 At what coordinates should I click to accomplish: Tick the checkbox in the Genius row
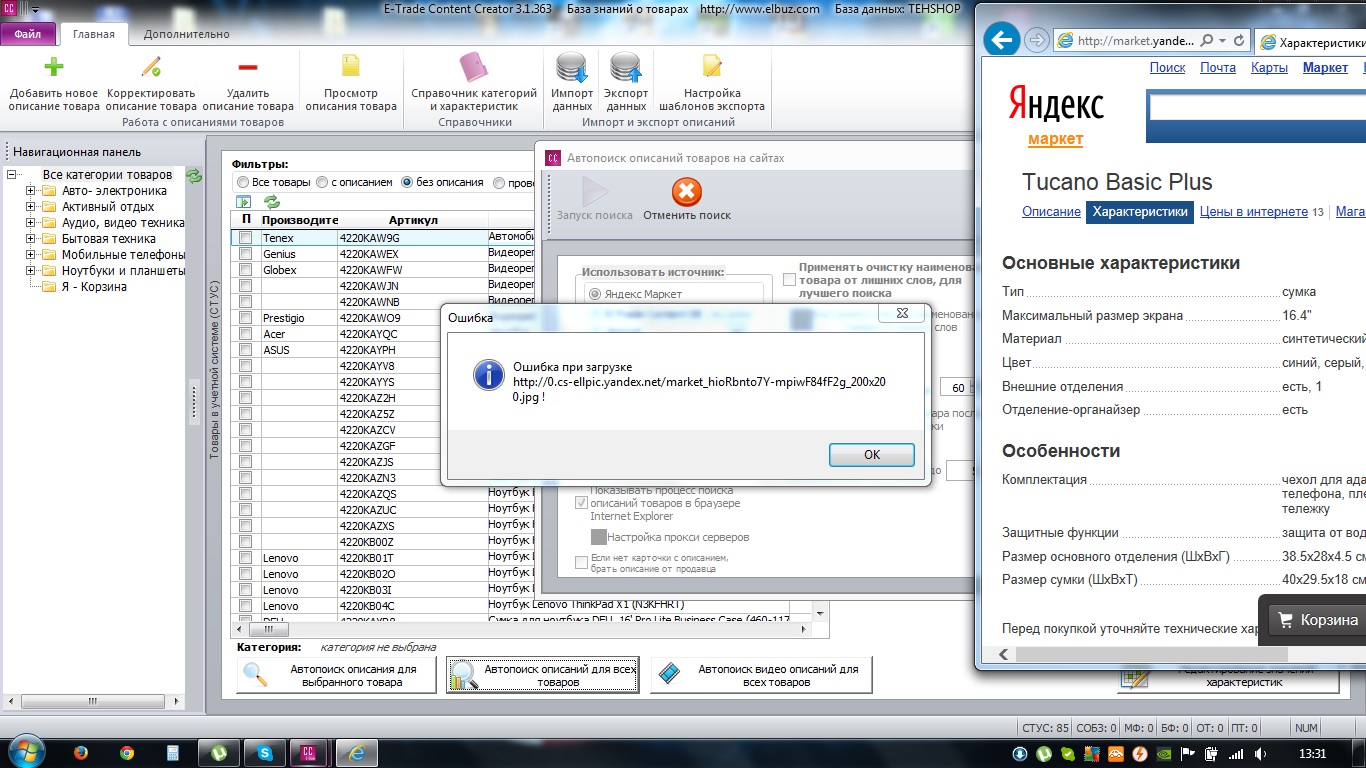click(x=246, y=254)
